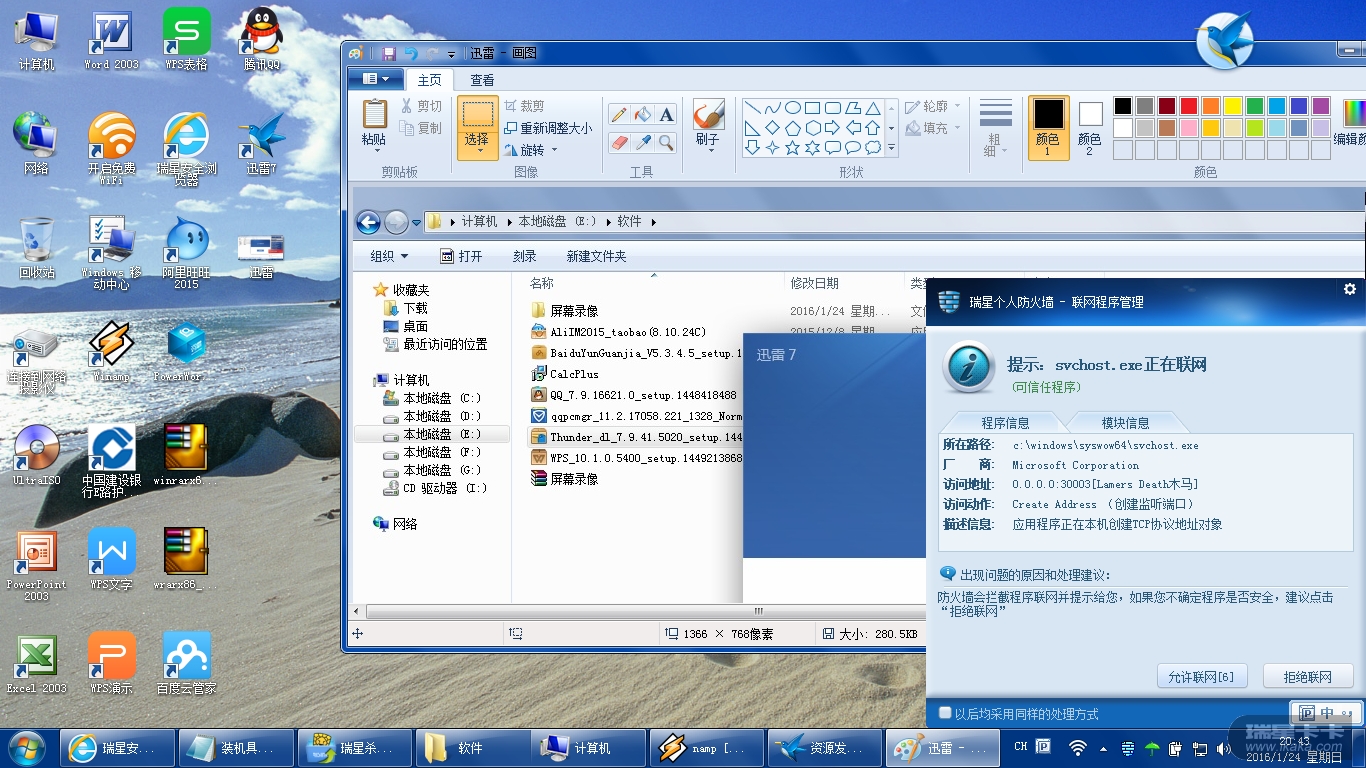Open the 回收站 recycle bin icon
Viewport: 1366px width, 768px height.
(x=37, y=247)
